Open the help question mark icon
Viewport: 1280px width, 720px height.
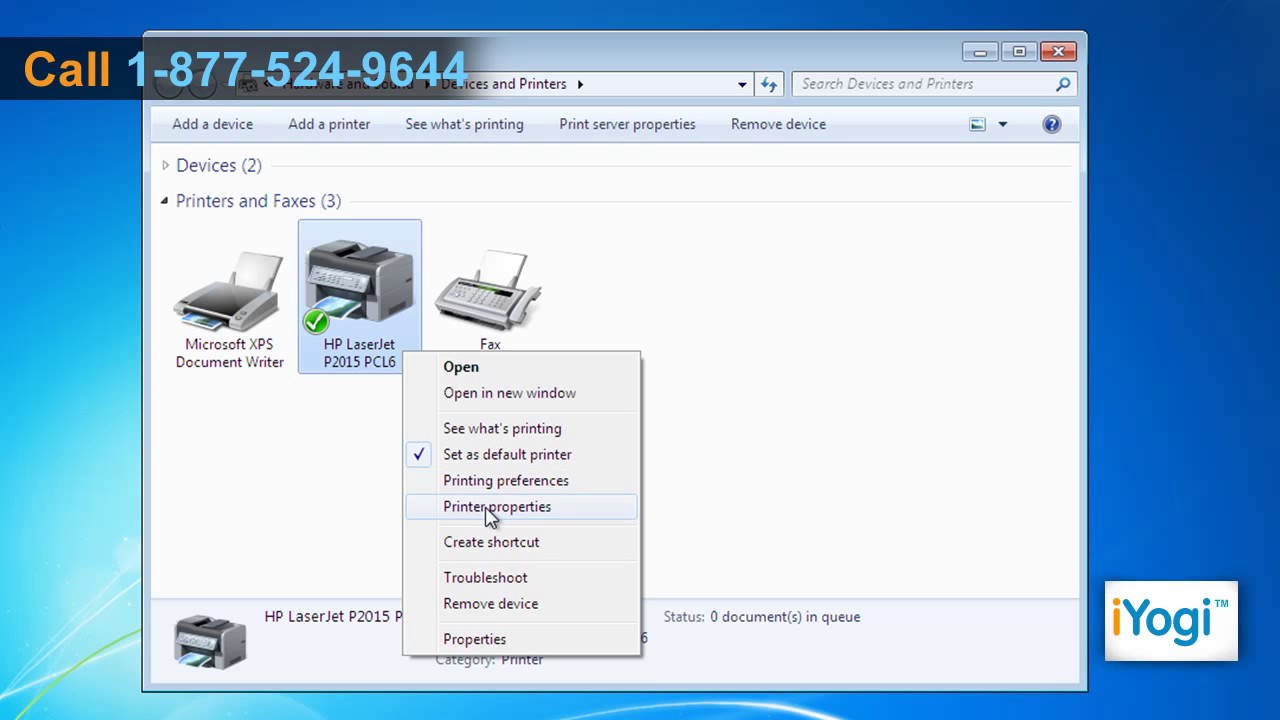(1052, 124)
